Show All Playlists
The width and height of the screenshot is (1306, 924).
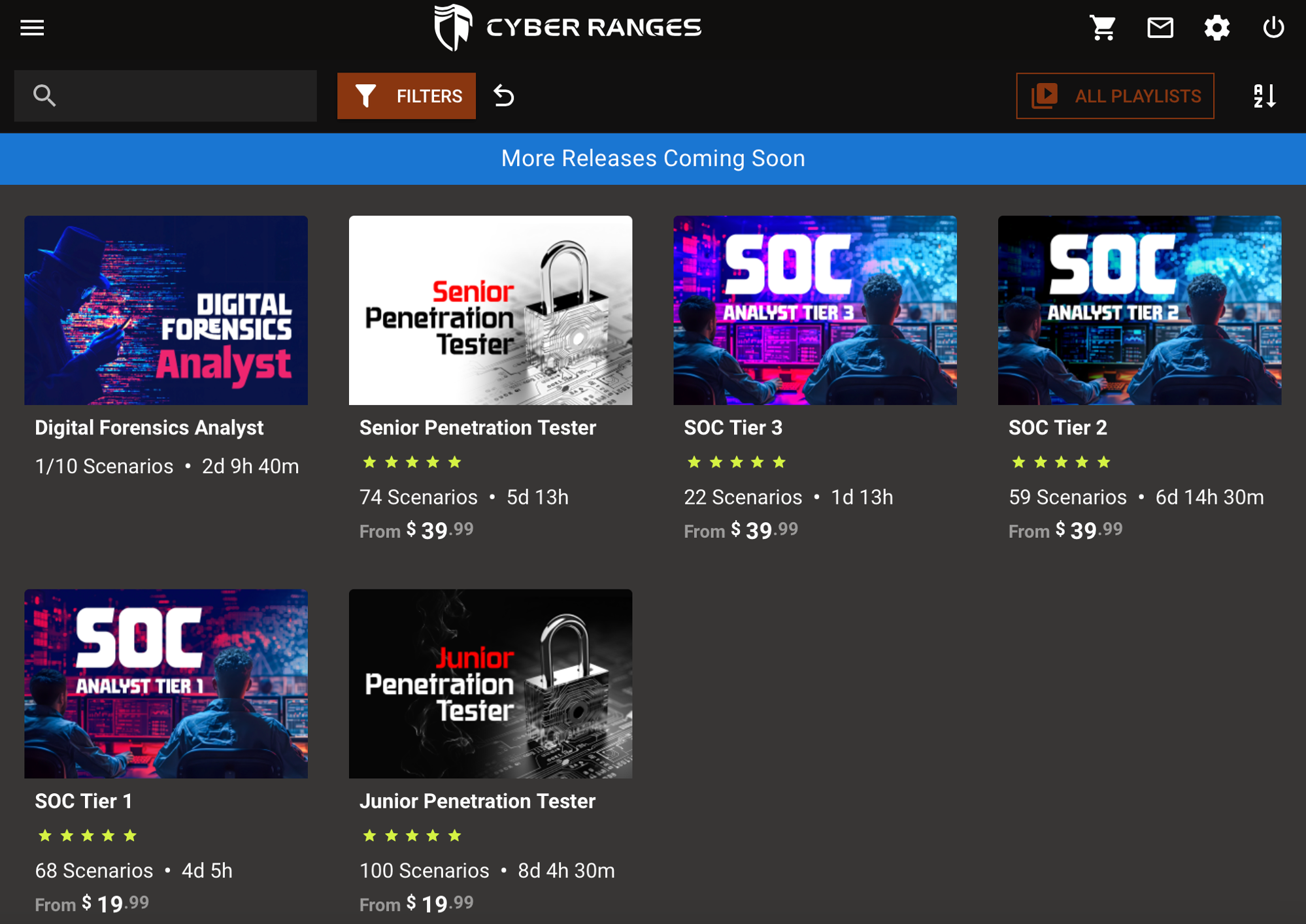(1115, 96)
